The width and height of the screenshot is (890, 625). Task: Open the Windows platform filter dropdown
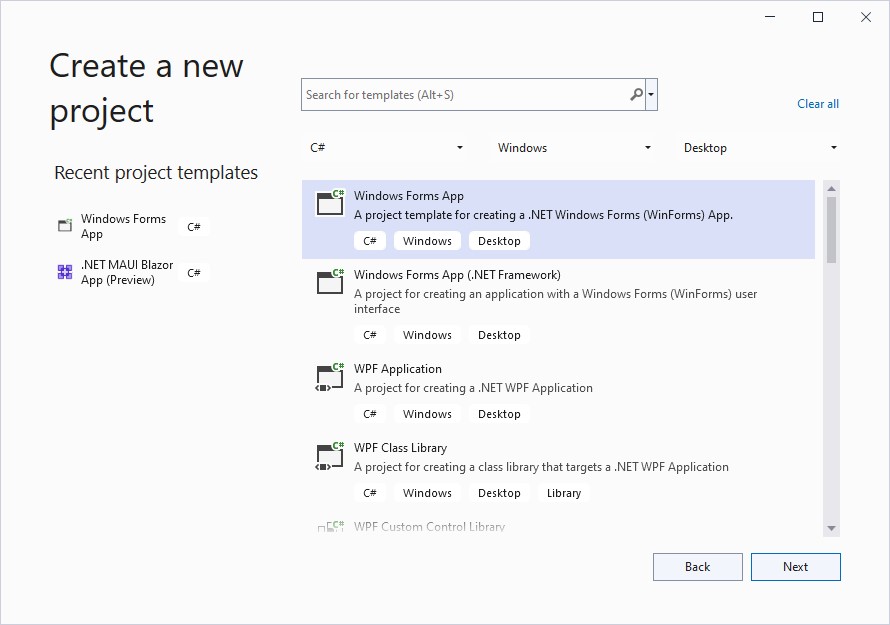click(575, 148)
